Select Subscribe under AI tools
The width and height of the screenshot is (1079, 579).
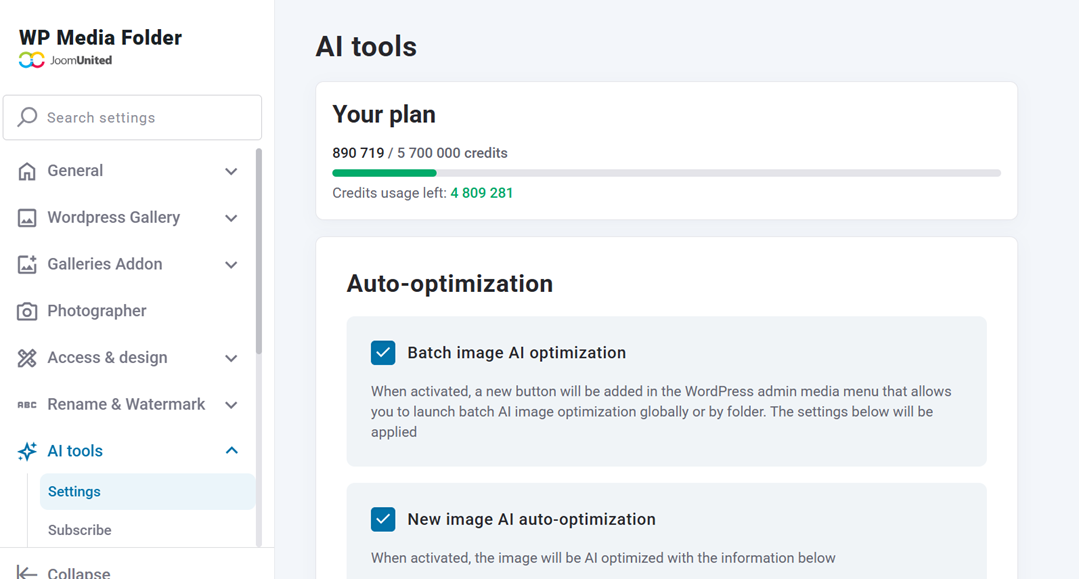[x=79, y=529]
